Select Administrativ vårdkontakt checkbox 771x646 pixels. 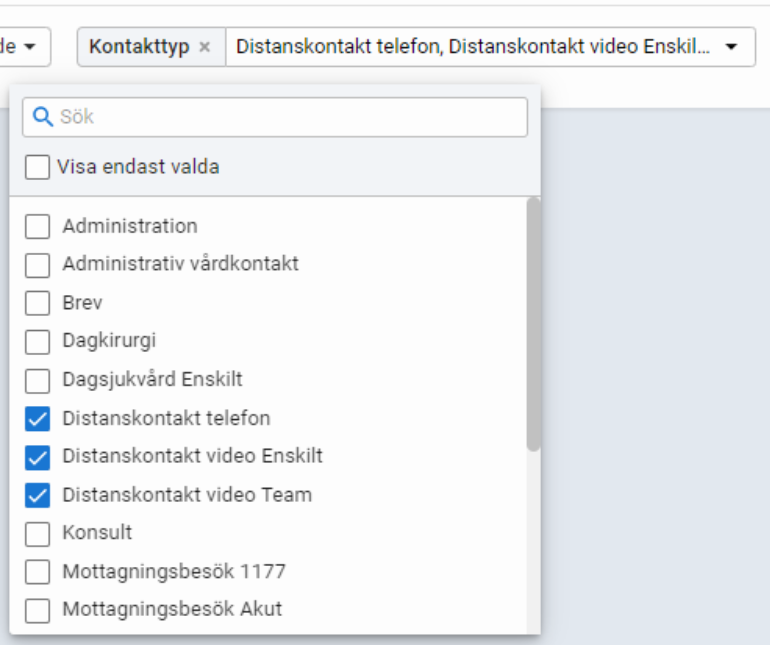pos(37,265)
